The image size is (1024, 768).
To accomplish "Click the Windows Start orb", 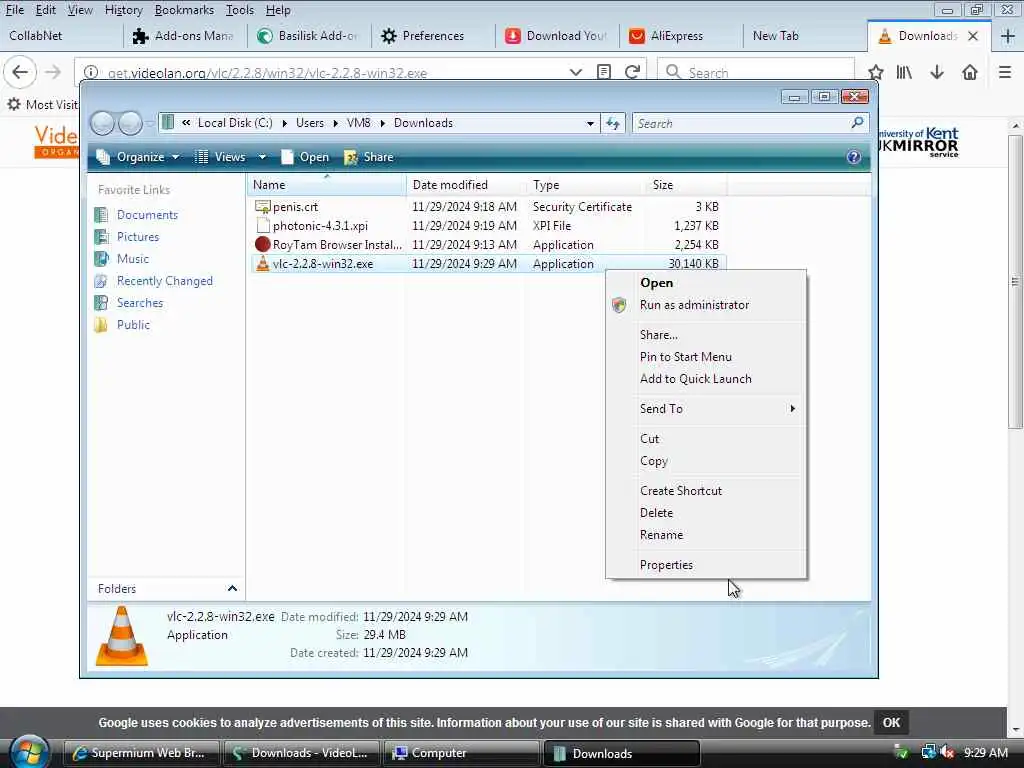I will (30, 752).
